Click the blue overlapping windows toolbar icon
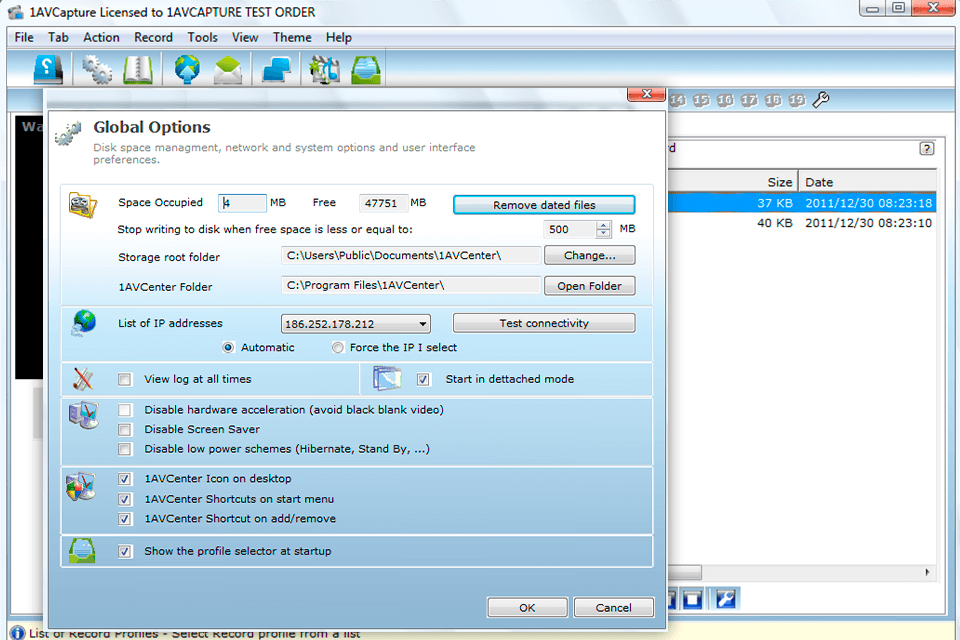 pyautogui.click(x=276, y=69)
